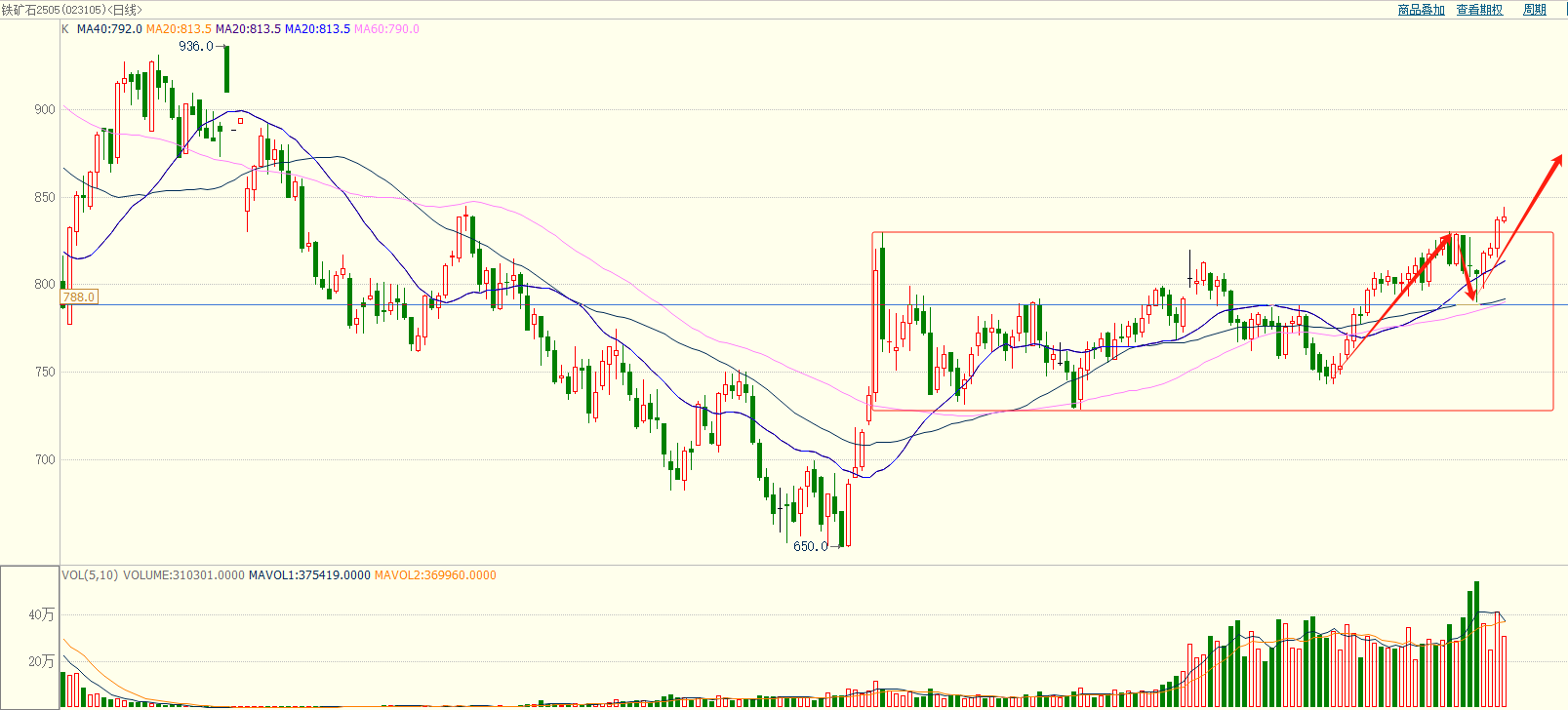Click the 750 price axis label
This screenshot has width=1568, height=710.
pyautogui.click(x=45, y=372)
